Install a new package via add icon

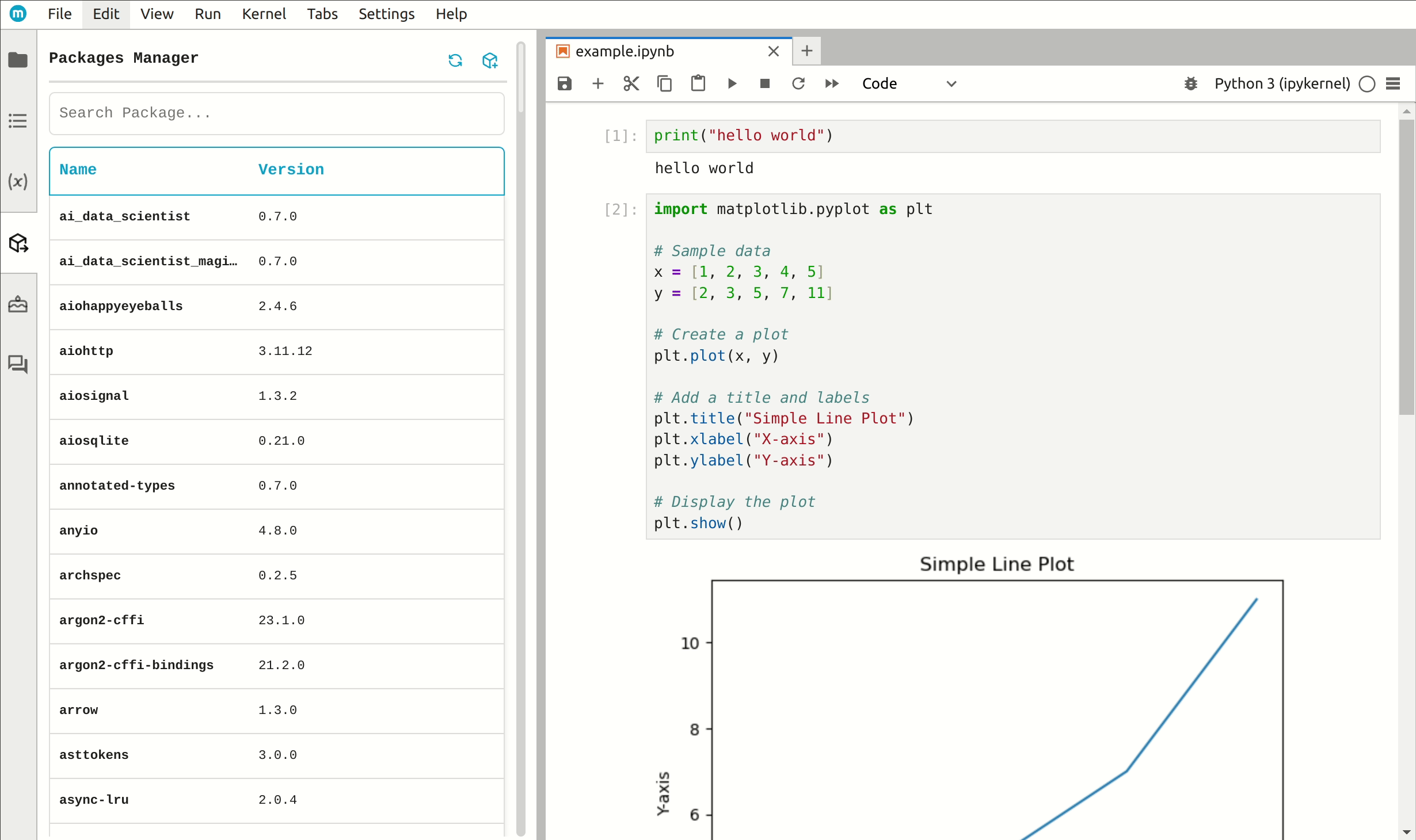490,60
